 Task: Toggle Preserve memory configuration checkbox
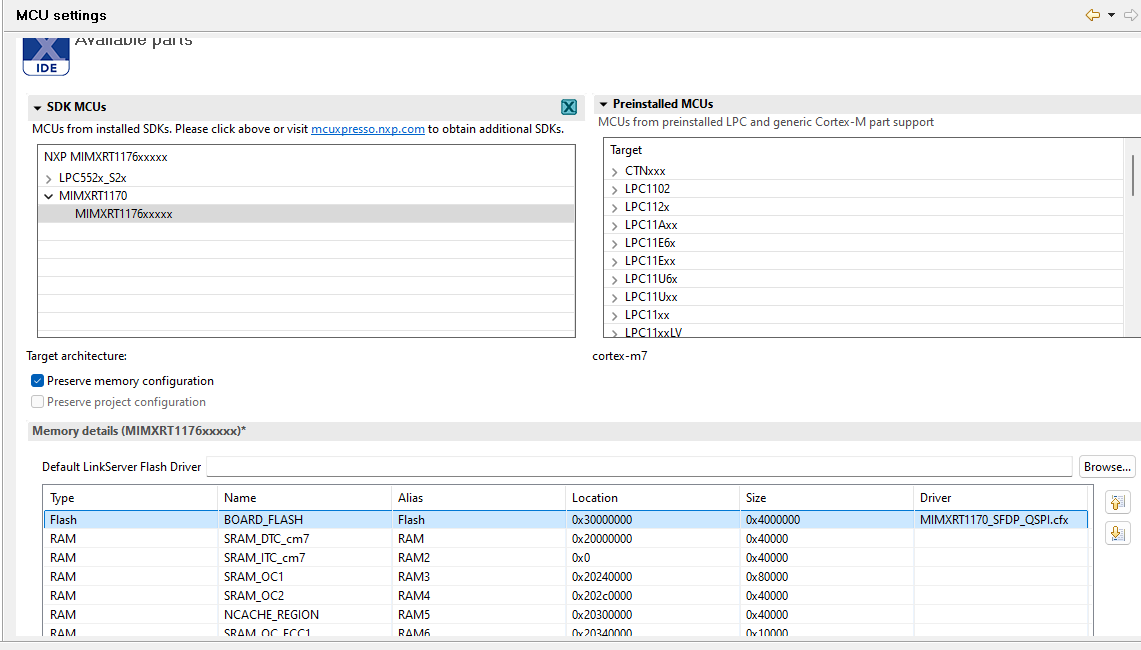click(38, 381)
